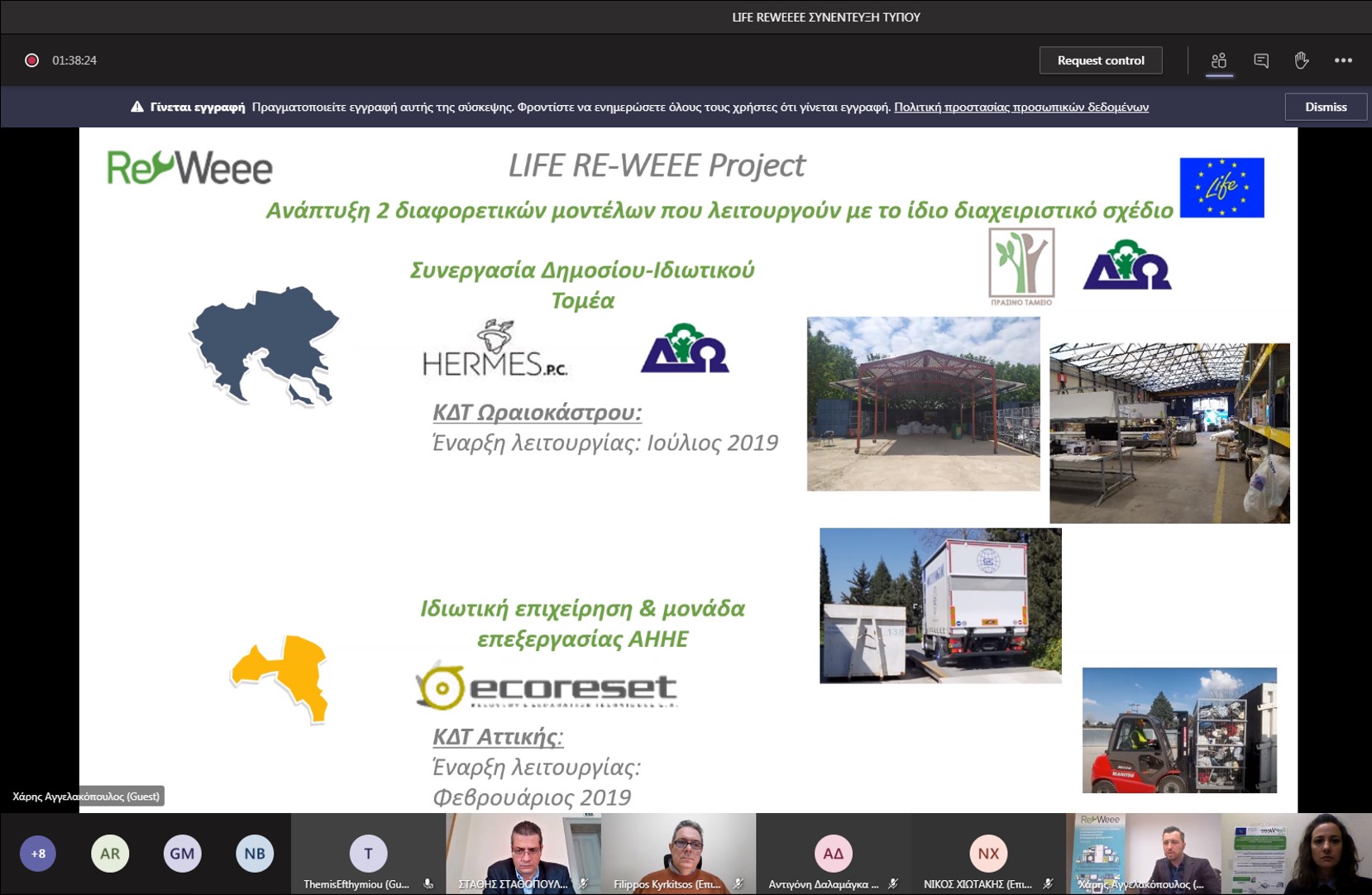Dismiss the recording notification banner
1372x895 pixels.
(x=1326, y=107)
